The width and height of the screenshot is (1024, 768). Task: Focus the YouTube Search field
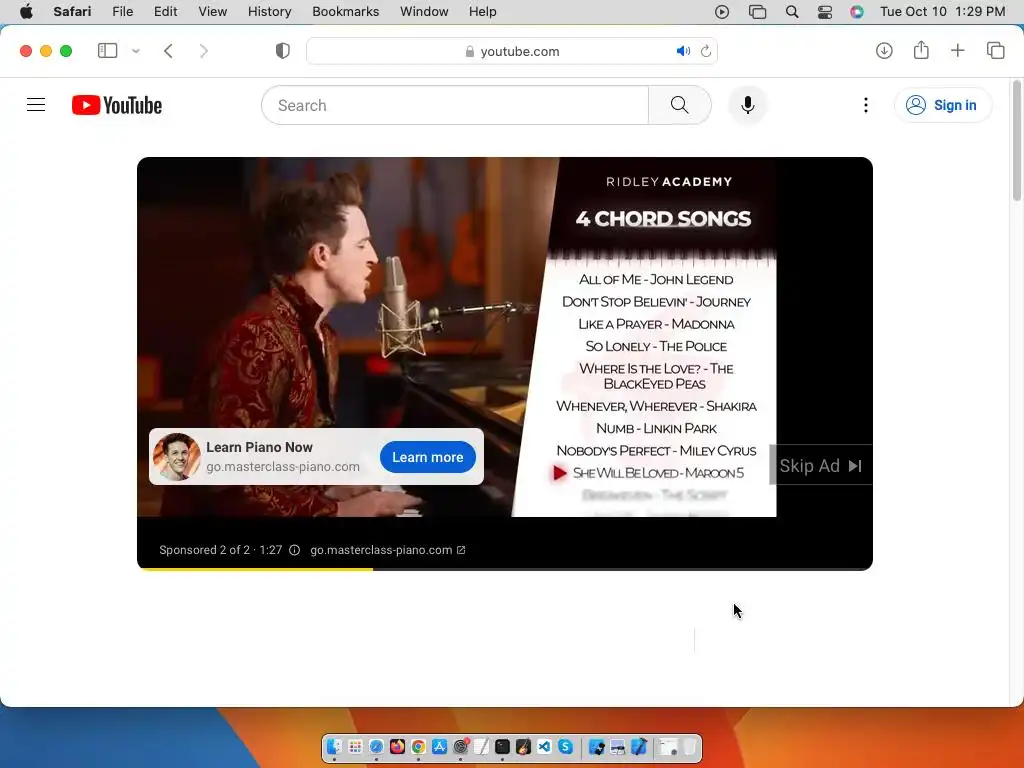coord(456,105)
